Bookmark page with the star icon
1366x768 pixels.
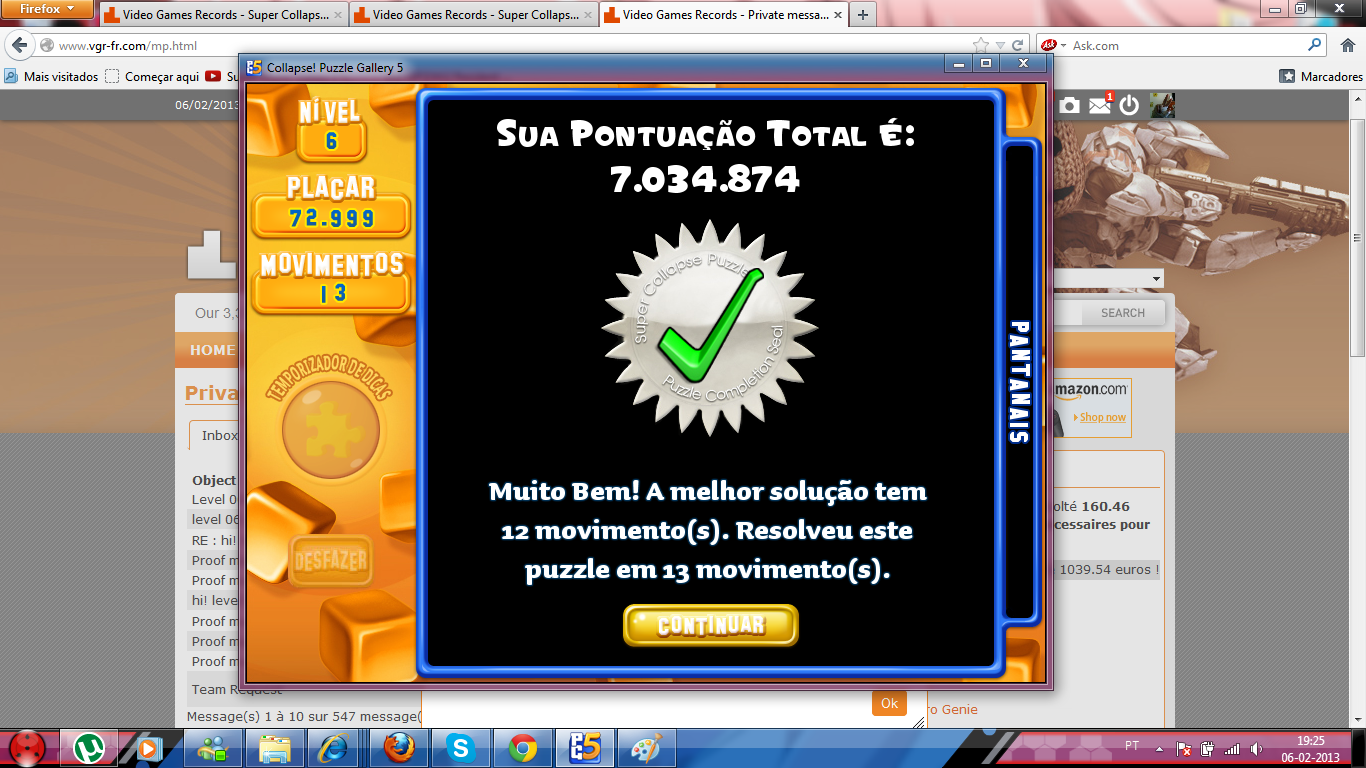tap(981, 45)
